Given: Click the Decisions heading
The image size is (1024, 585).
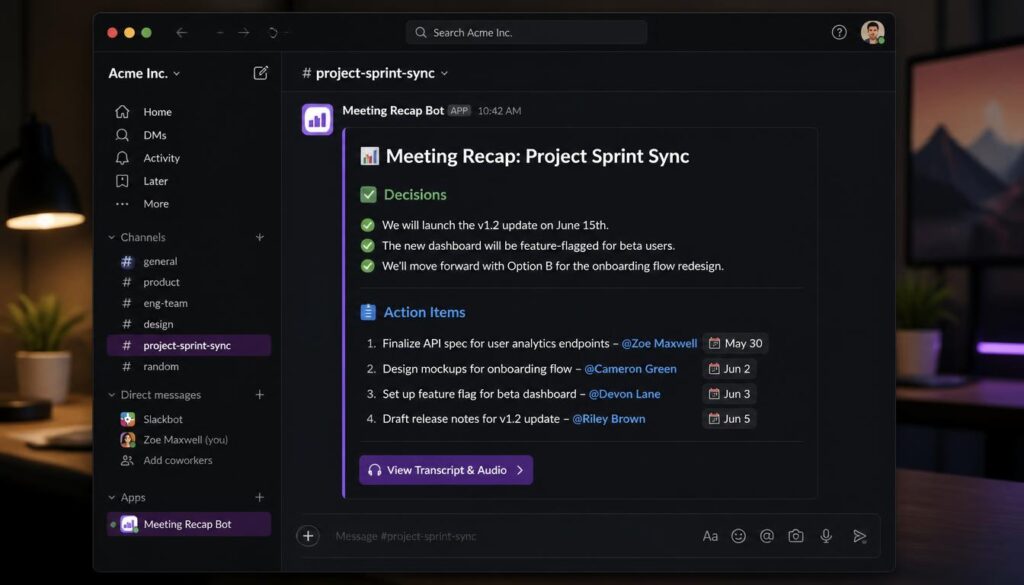Looking at the screenshot, I should 415,195.
